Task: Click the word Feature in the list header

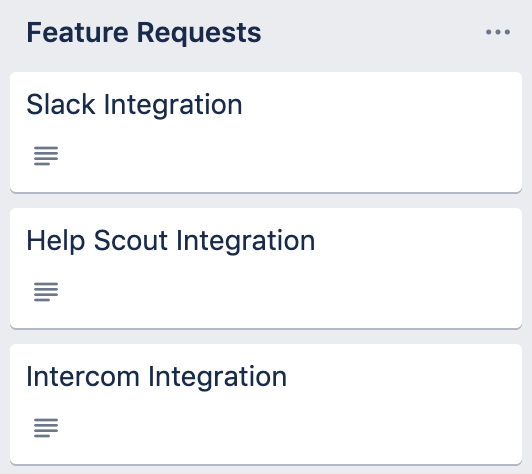Action: pos(78,33)
